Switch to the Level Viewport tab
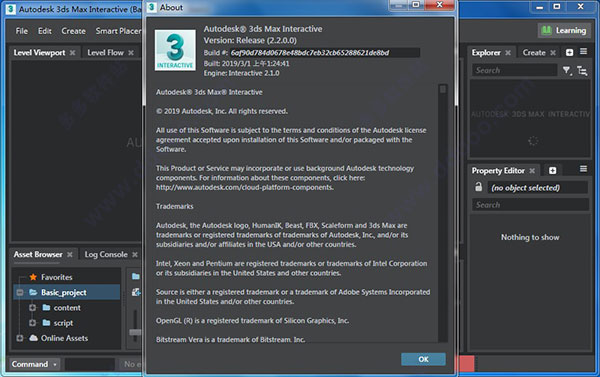 click(39, 52)
